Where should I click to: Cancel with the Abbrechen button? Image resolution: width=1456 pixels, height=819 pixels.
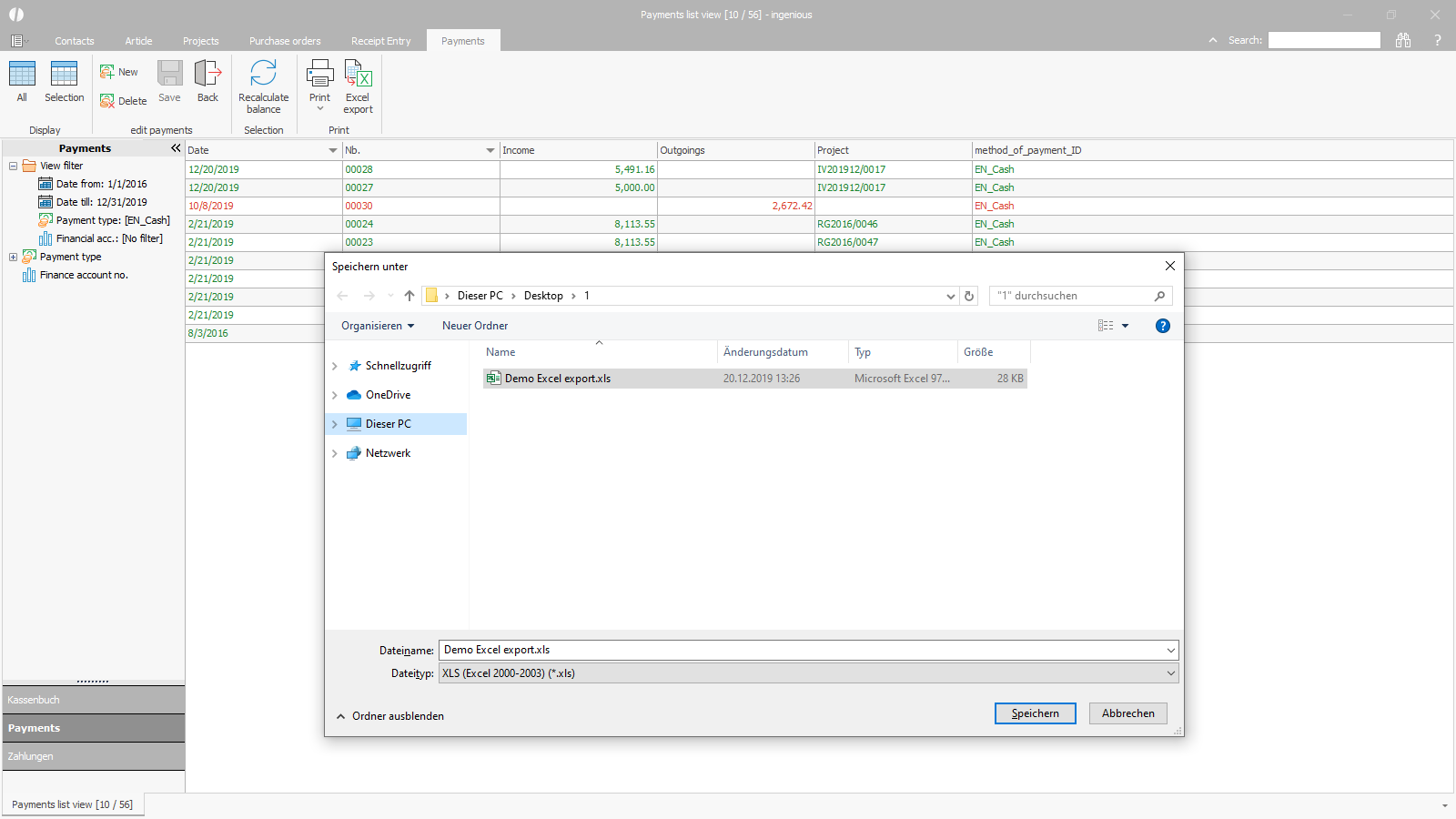tap(1127, 713)
